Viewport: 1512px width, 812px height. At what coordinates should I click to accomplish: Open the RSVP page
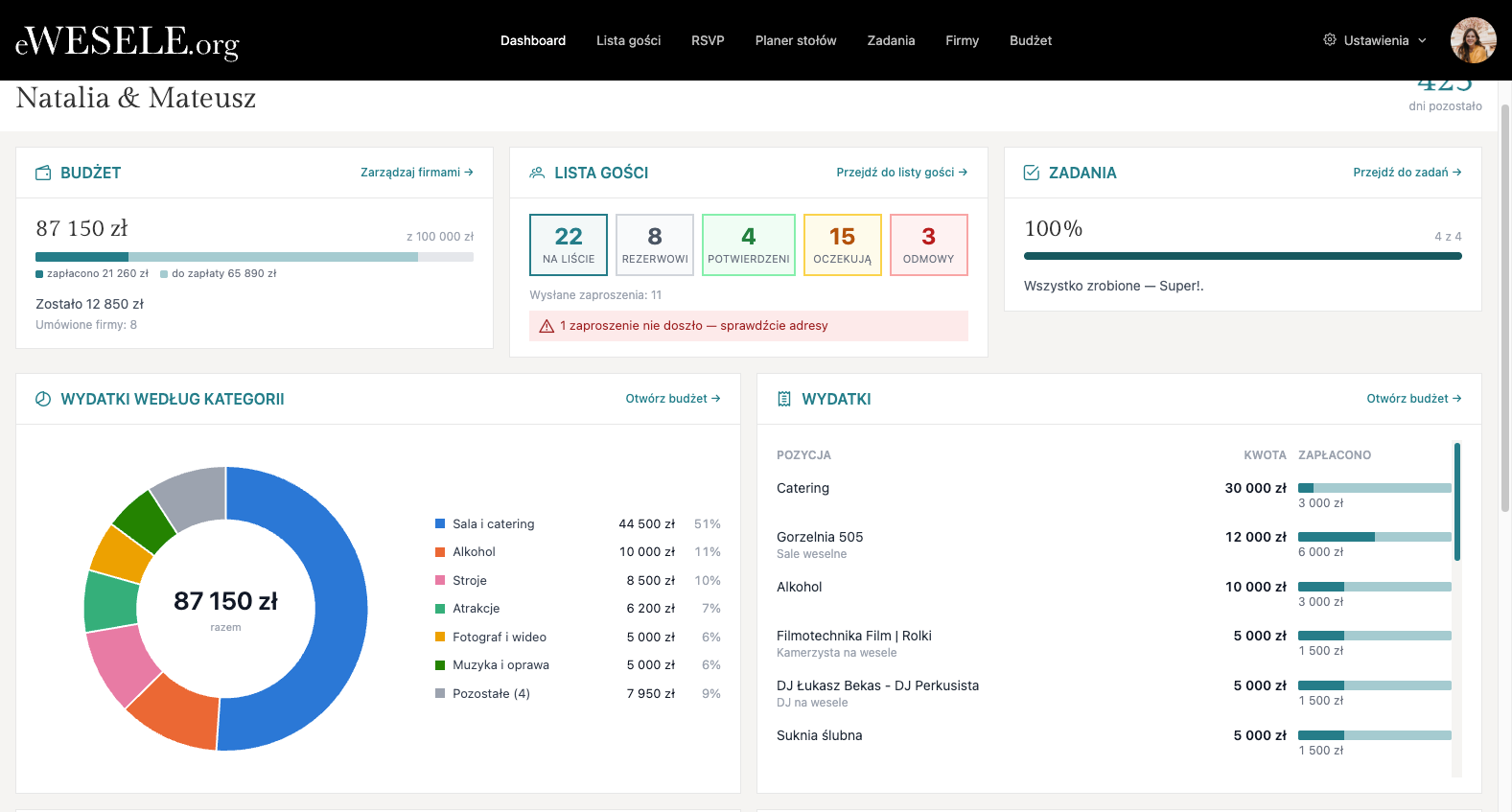708,40
